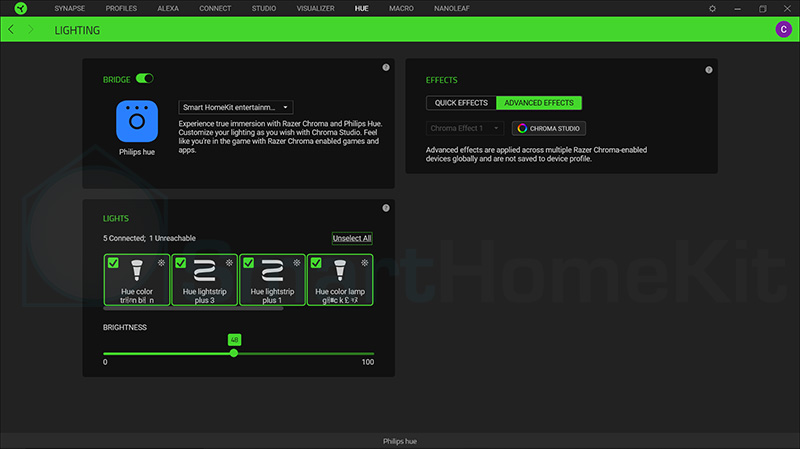The image size is (800, 449).
Task: Click the Hue color lamp bulb icon
Action: [x=340, y=270]
